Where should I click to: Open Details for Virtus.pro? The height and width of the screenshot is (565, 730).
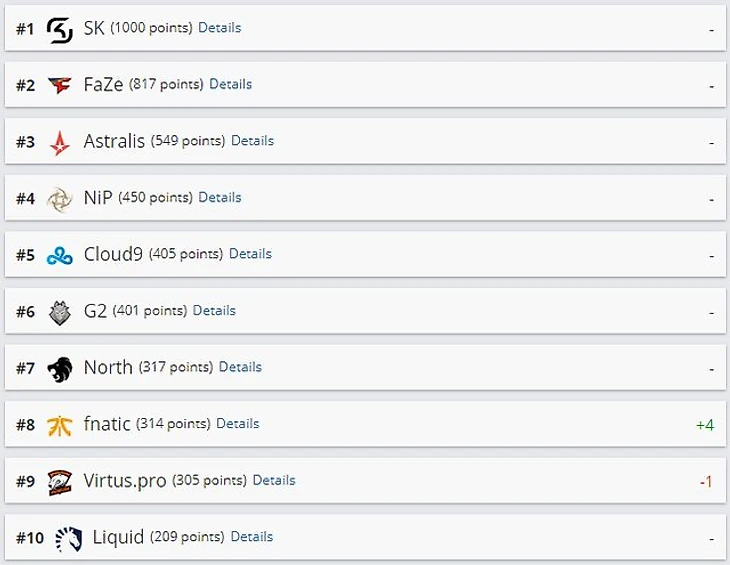274,480
